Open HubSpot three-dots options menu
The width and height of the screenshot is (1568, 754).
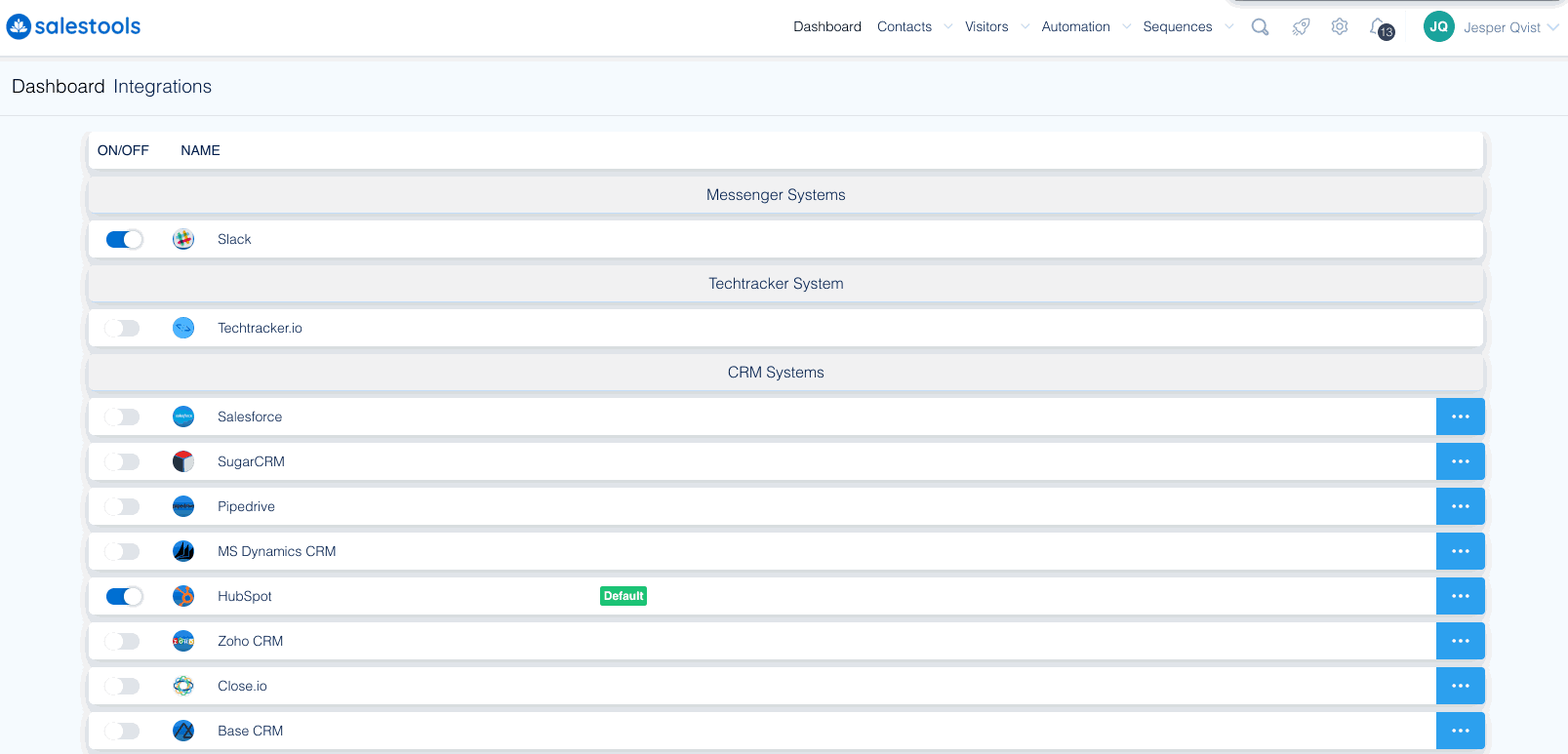1461,596
